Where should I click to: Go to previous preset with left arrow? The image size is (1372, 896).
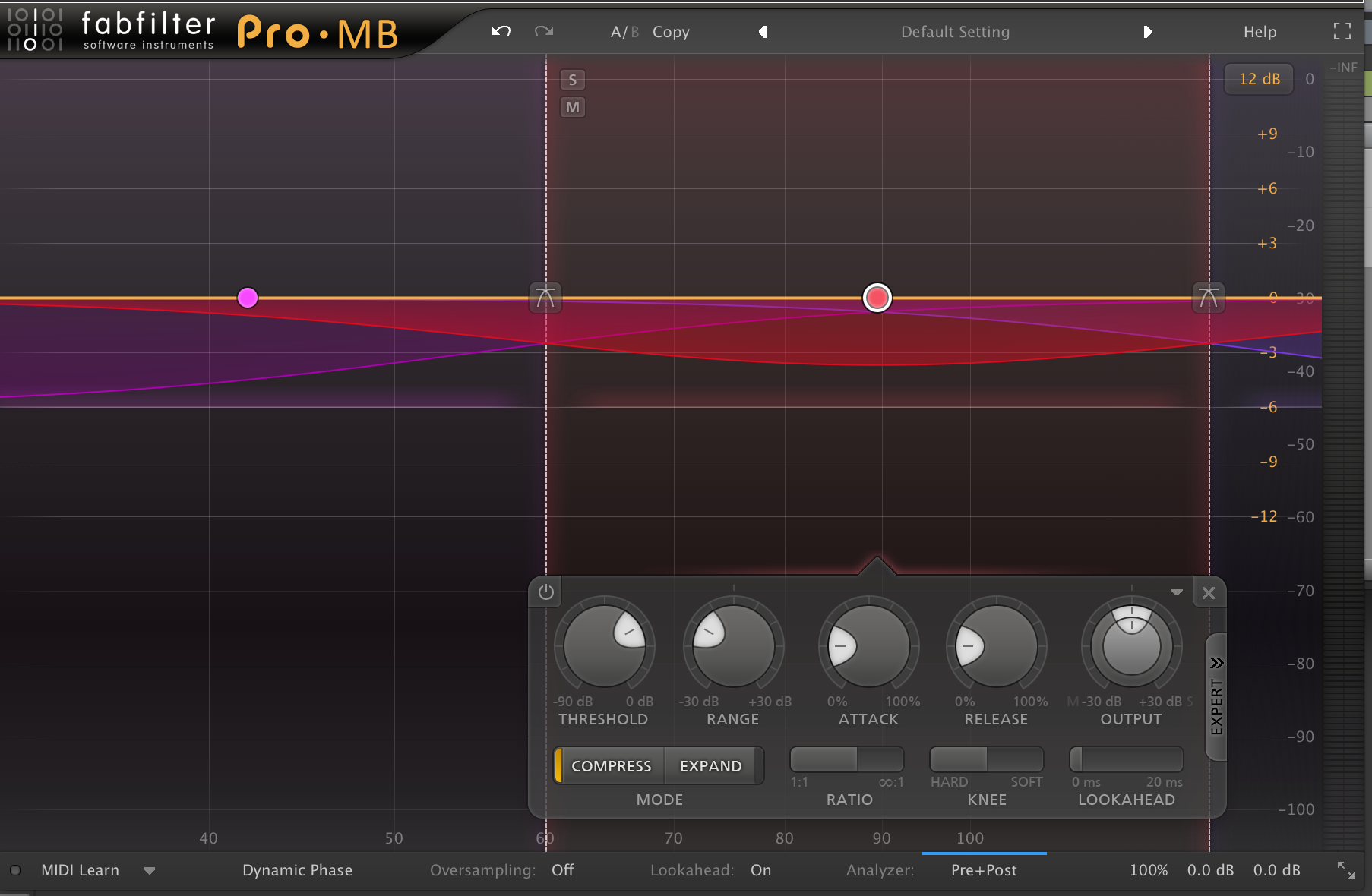763,32
